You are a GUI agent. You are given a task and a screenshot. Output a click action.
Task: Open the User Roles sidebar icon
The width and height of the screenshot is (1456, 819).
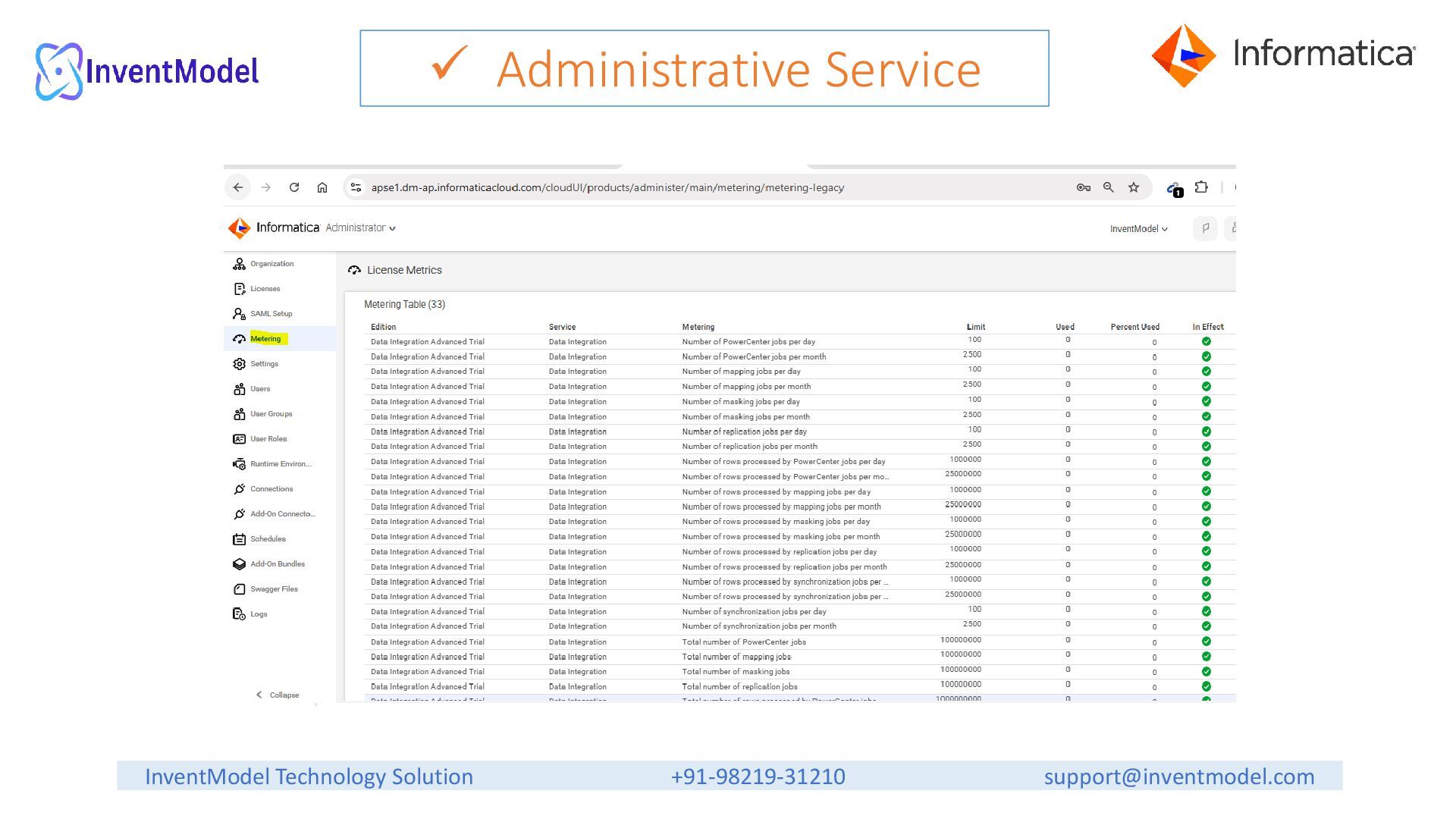[x=239, y=439]
